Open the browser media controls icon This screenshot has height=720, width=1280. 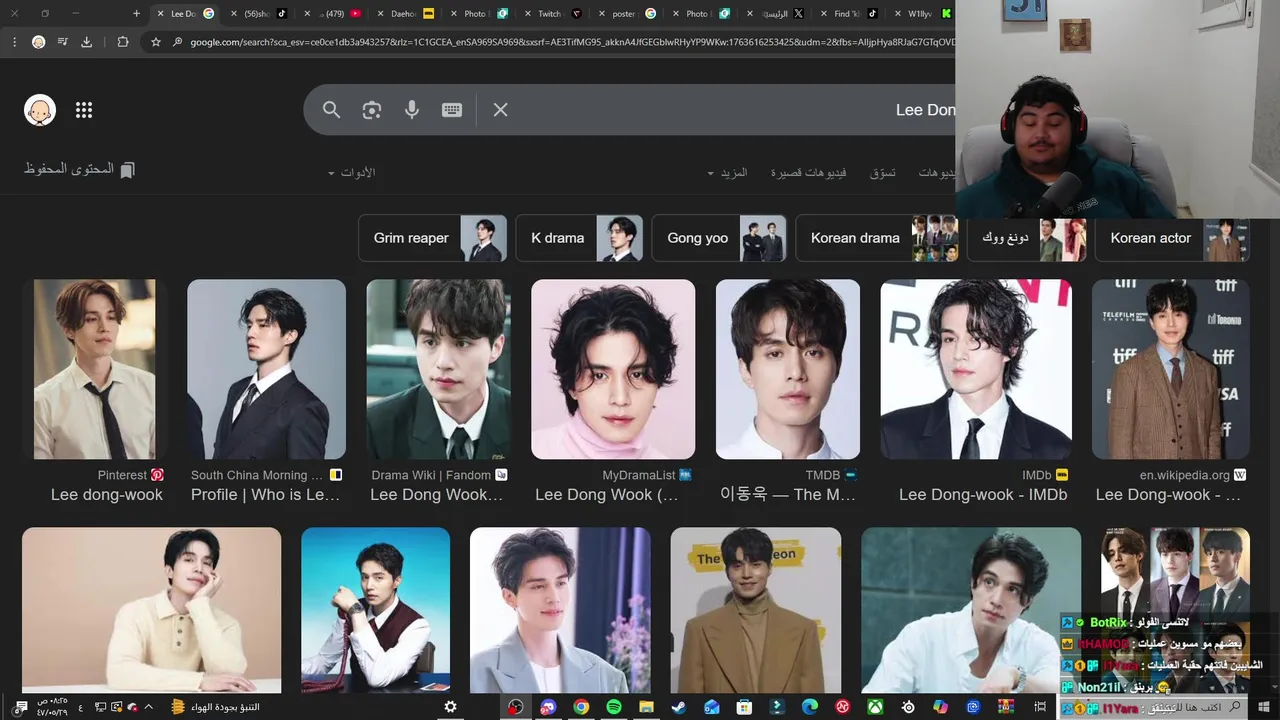coord(62,42)
